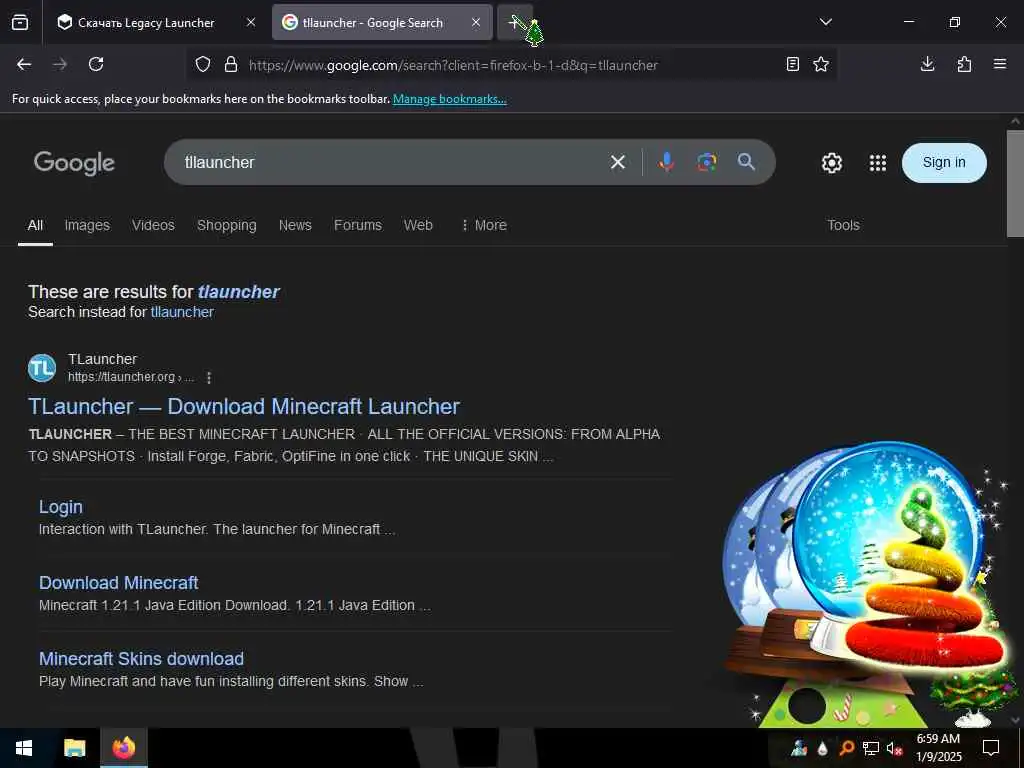
Task: Select the tllauncher Google Search tab
Action: coord(372,22)
